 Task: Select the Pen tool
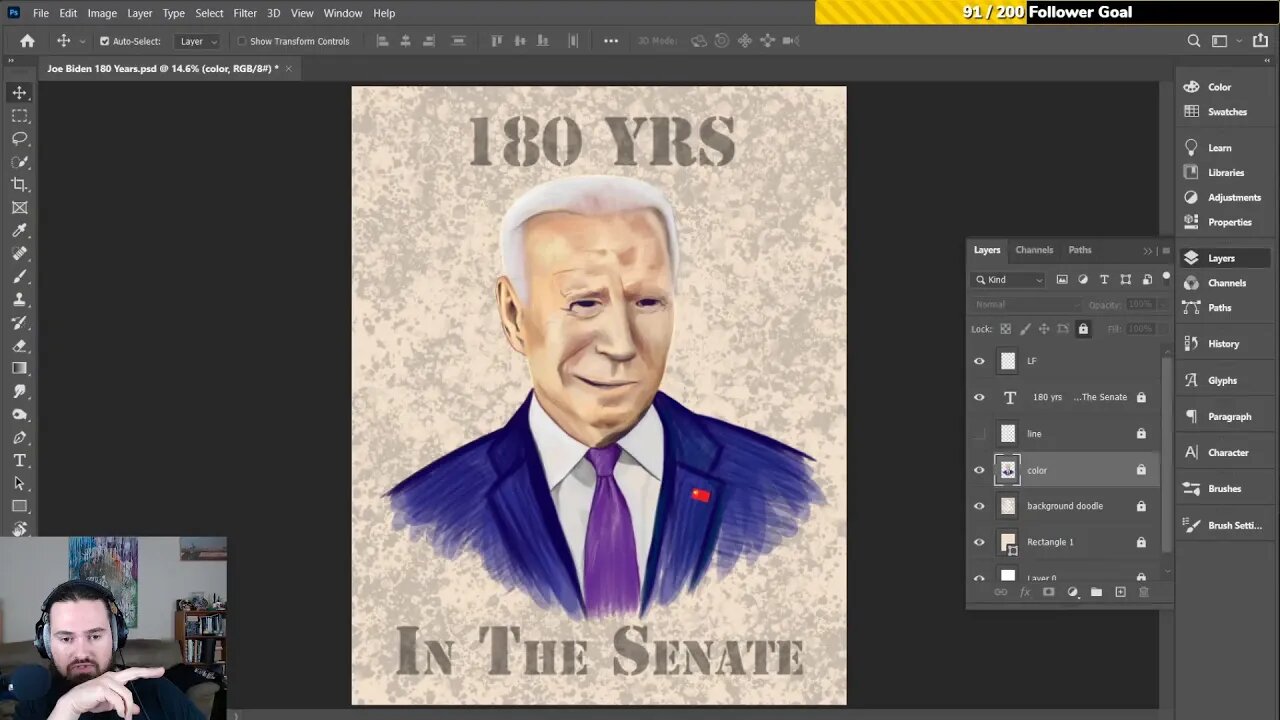[19, 437]
